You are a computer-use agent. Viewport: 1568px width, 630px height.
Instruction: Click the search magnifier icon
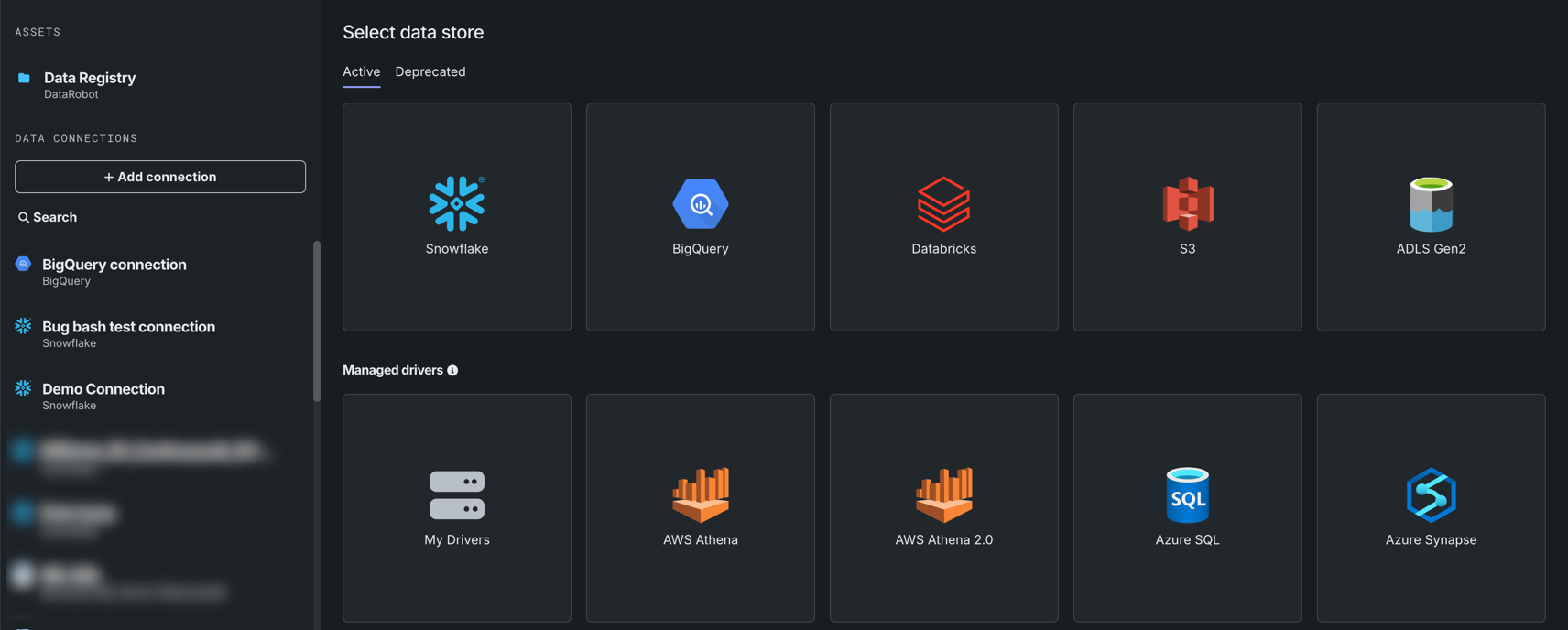click(24, 218)
